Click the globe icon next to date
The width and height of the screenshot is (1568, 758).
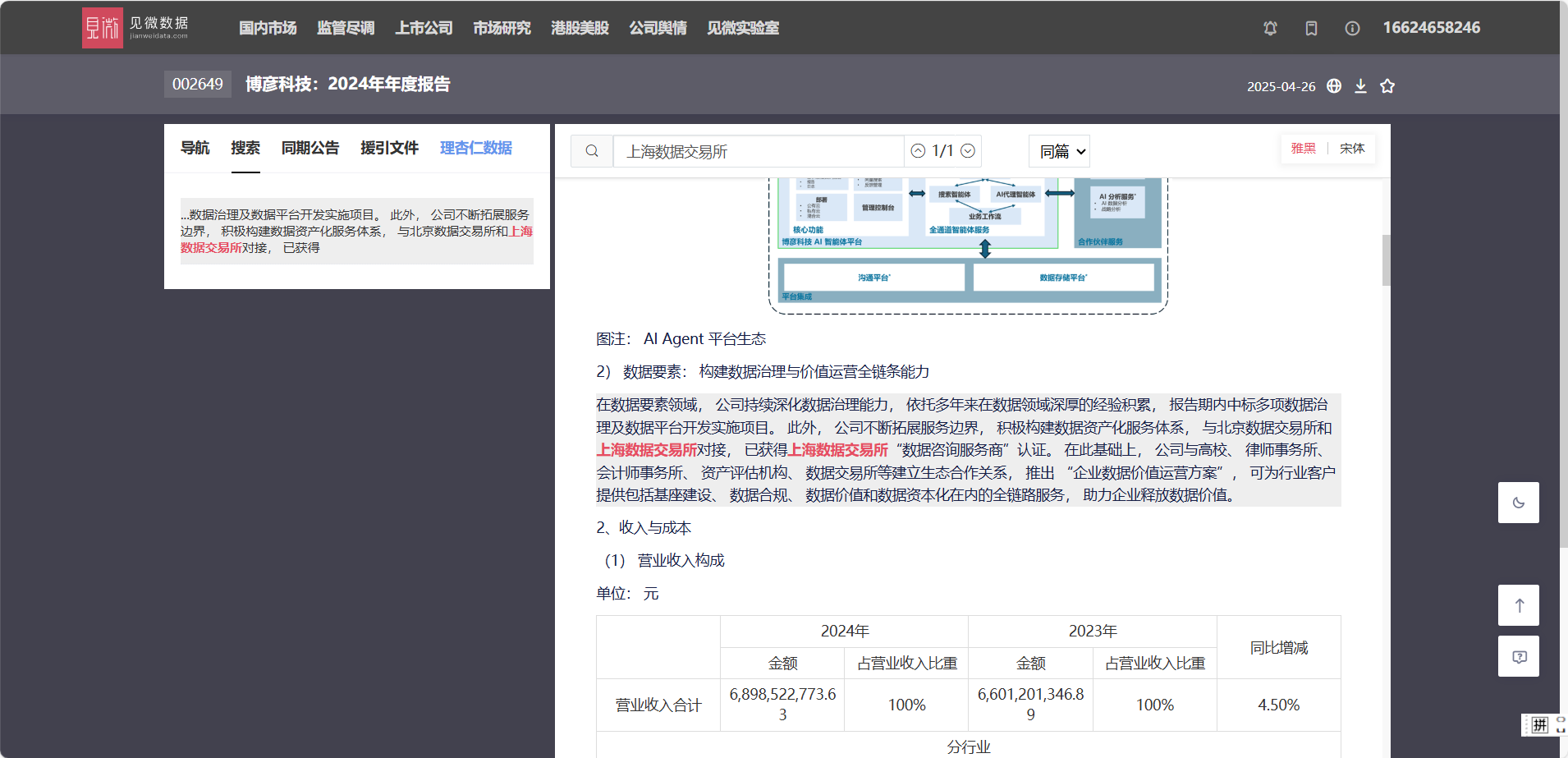point(1334,85)
